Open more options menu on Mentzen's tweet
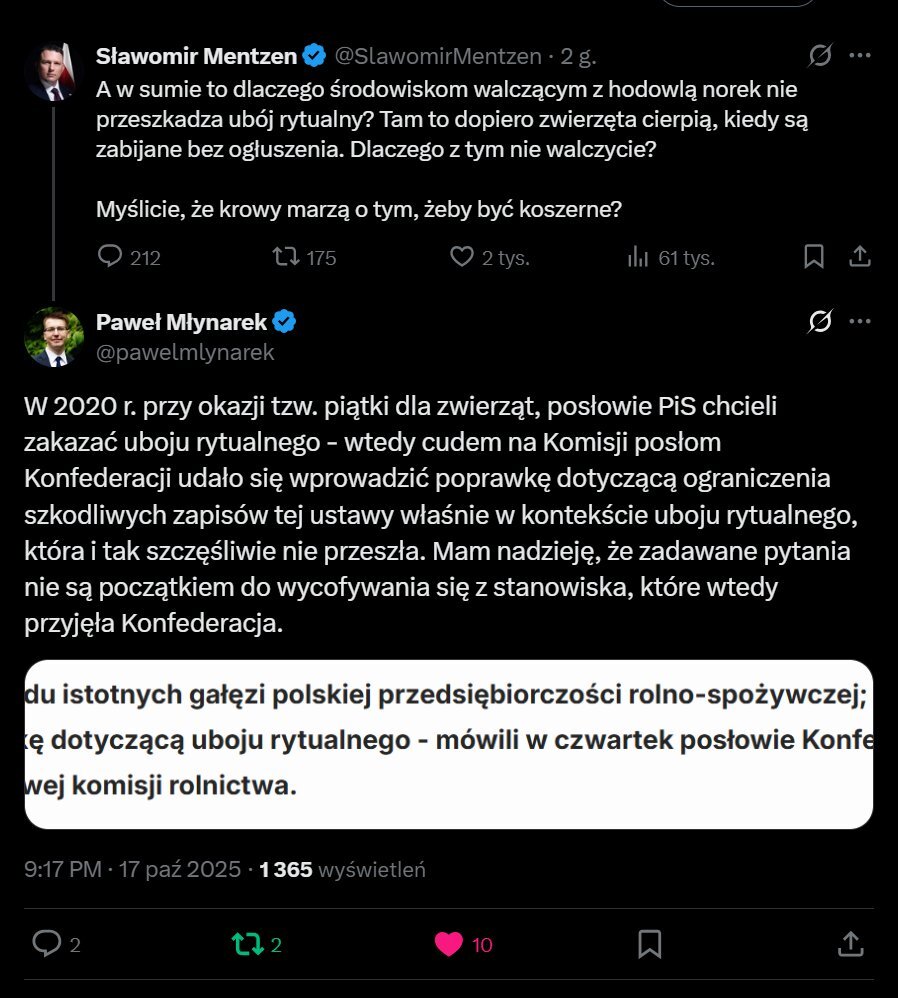This screenshot has width=898, height=998. [x=860, y=56]
